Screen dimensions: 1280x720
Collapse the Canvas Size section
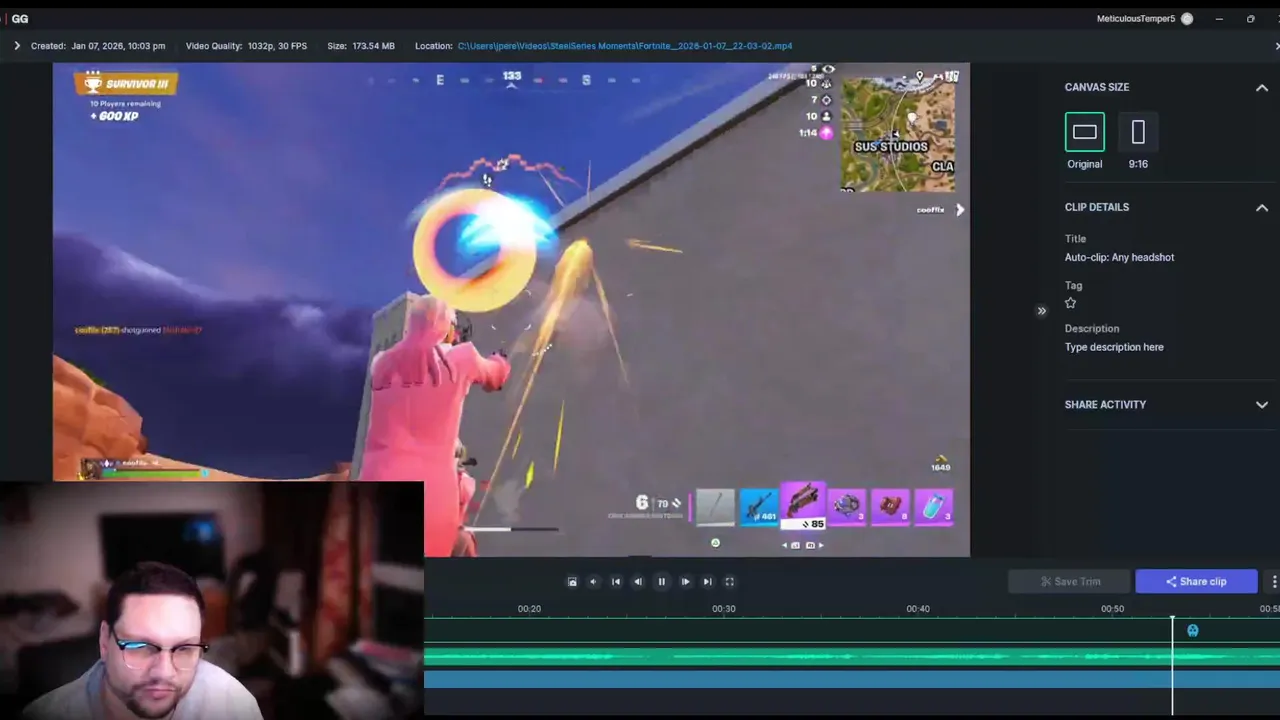coord(1262,88)
